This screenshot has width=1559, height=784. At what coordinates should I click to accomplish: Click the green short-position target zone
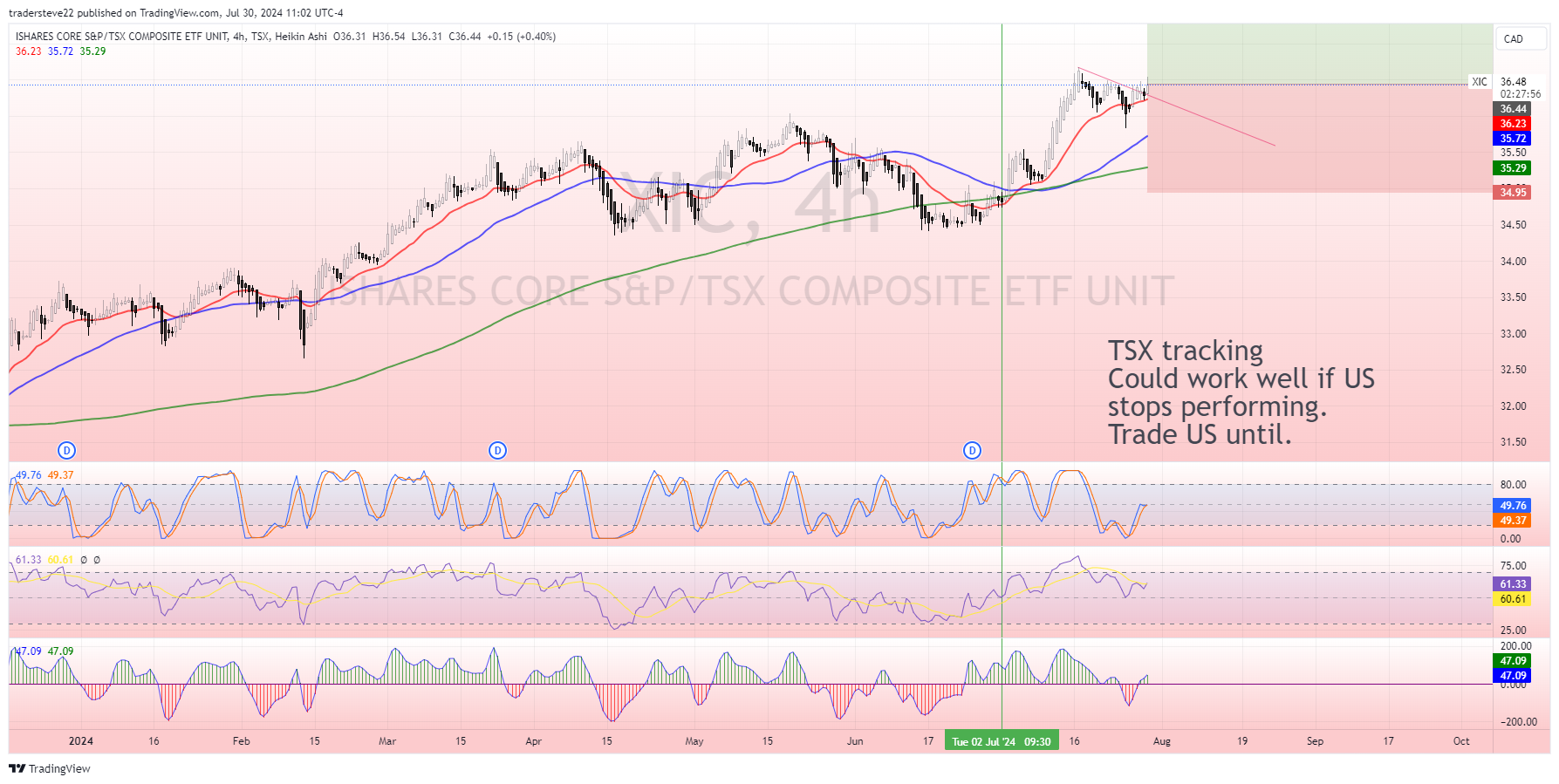coord(1320,54)
